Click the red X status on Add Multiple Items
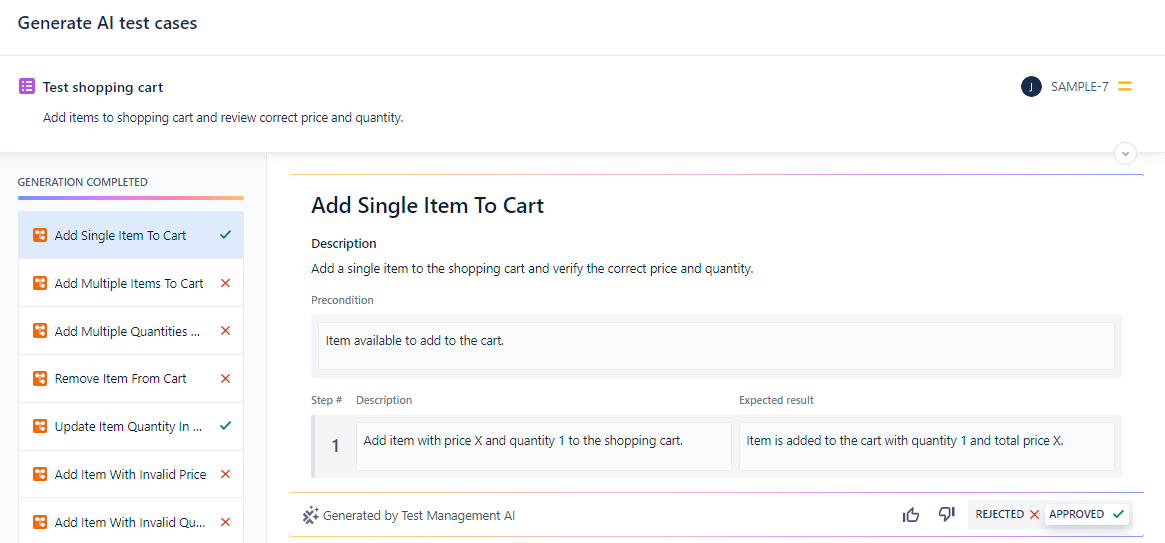1165x543 pixels. point(225,284)
